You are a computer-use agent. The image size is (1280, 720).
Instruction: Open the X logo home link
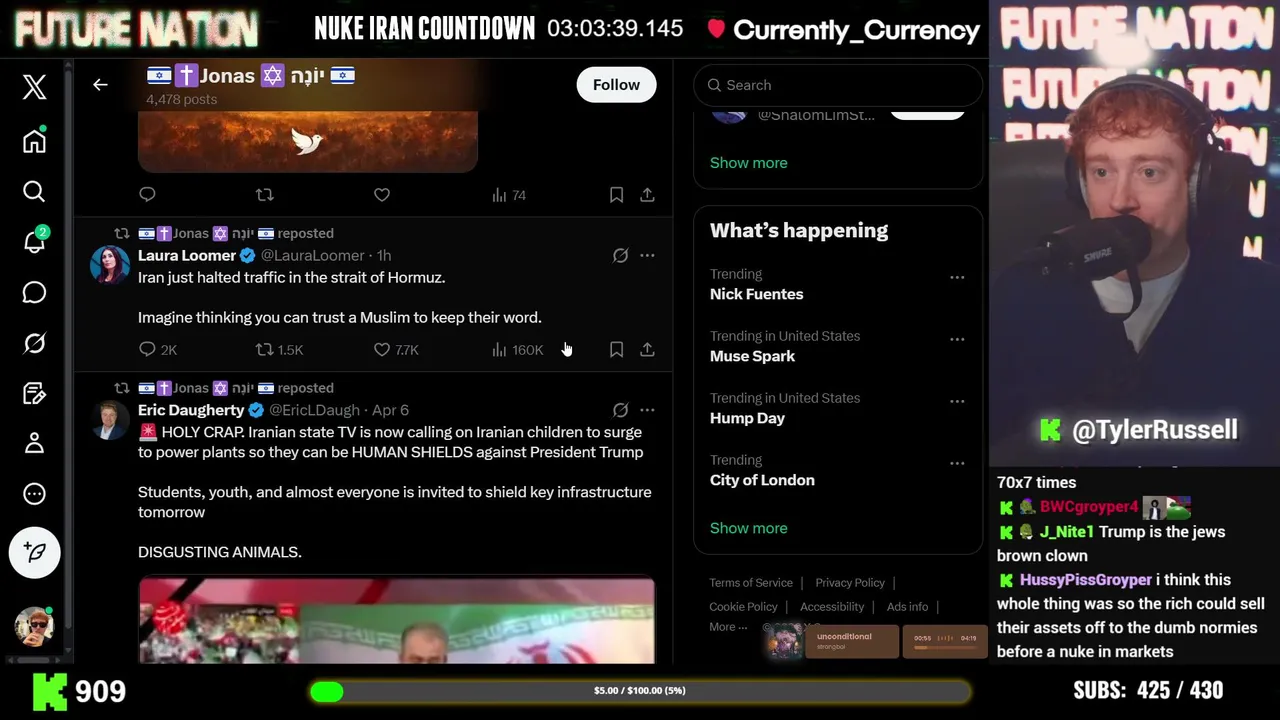point(34,87)
